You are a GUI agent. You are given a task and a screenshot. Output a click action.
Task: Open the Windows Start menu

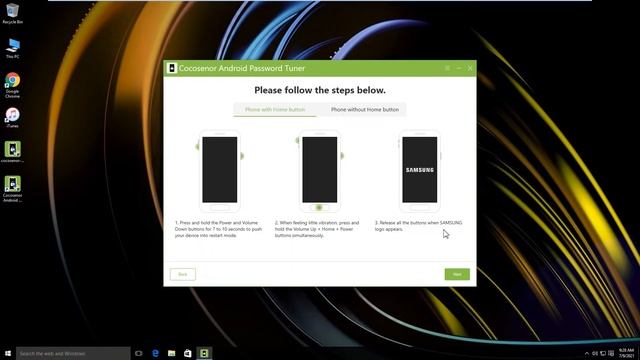[x=8, y=353]
